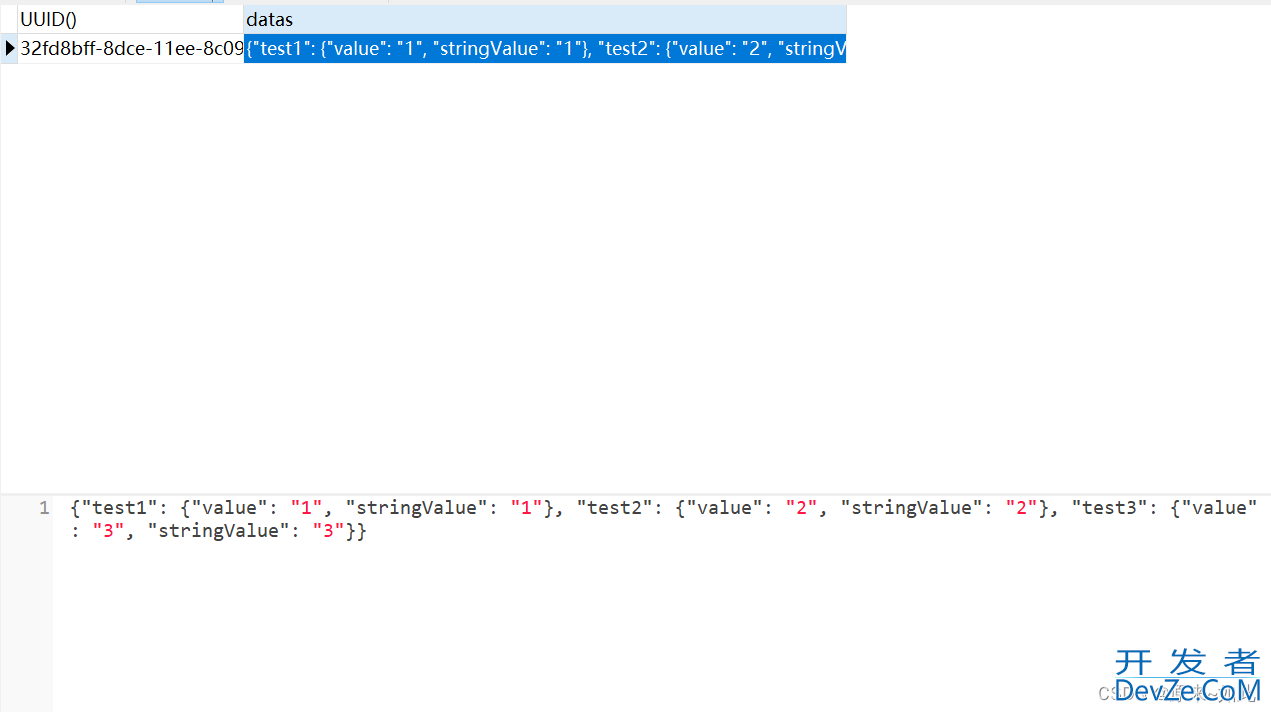Select the UUID() column header

pos(130,20)
